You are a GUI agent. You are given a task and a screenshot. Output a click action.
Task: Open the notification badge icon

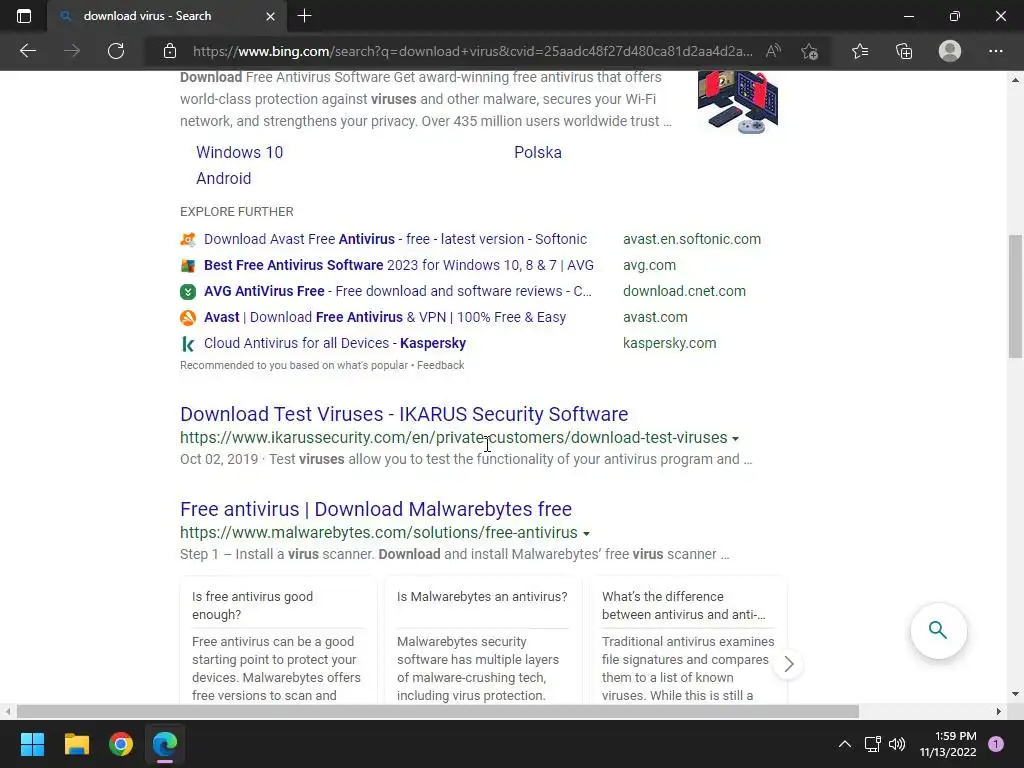click(x=996, y=744)
